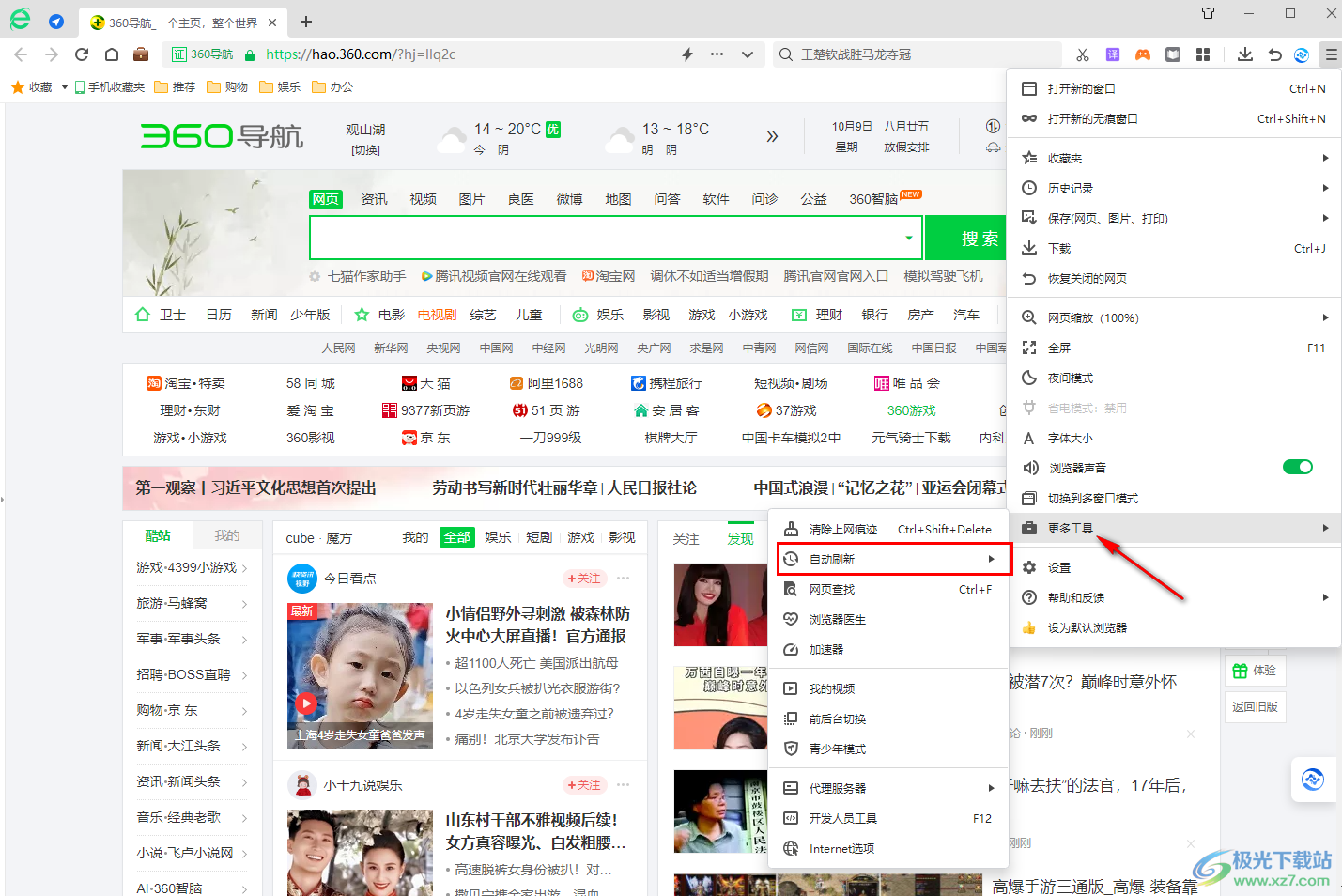Click the green 搜索 button
Screen dimensions: 1342x896
pos(966,238)
